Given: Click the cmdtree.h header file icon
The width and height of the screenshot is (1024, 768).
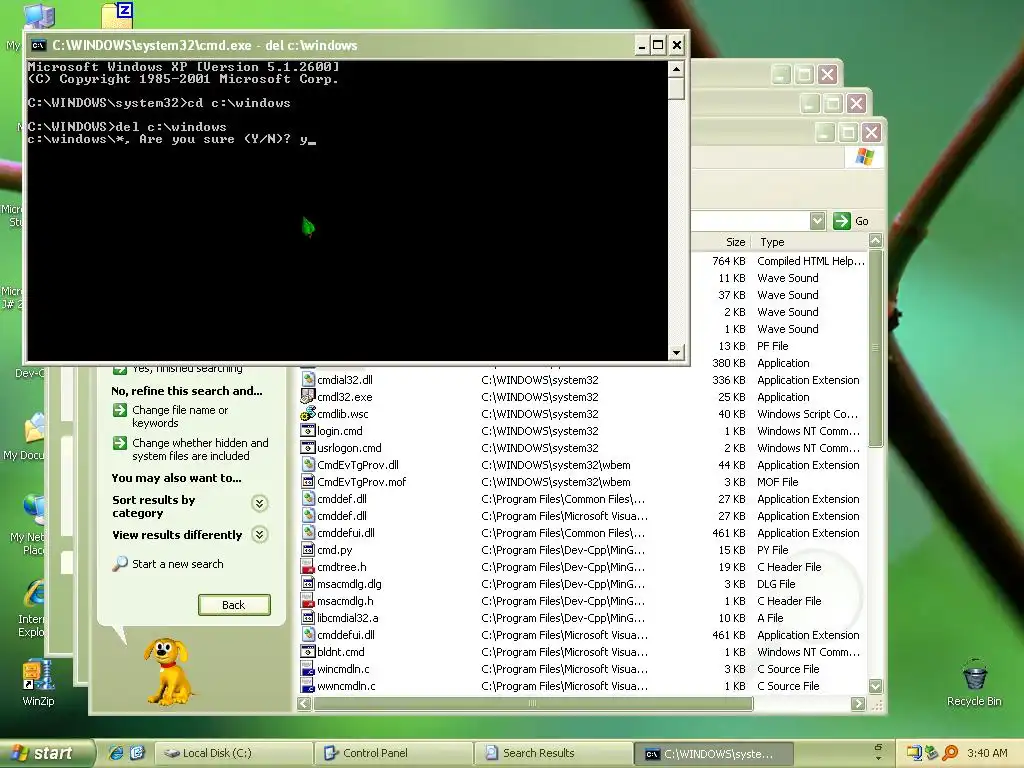Looking at the screenshot, I should (x=308, y=566).
